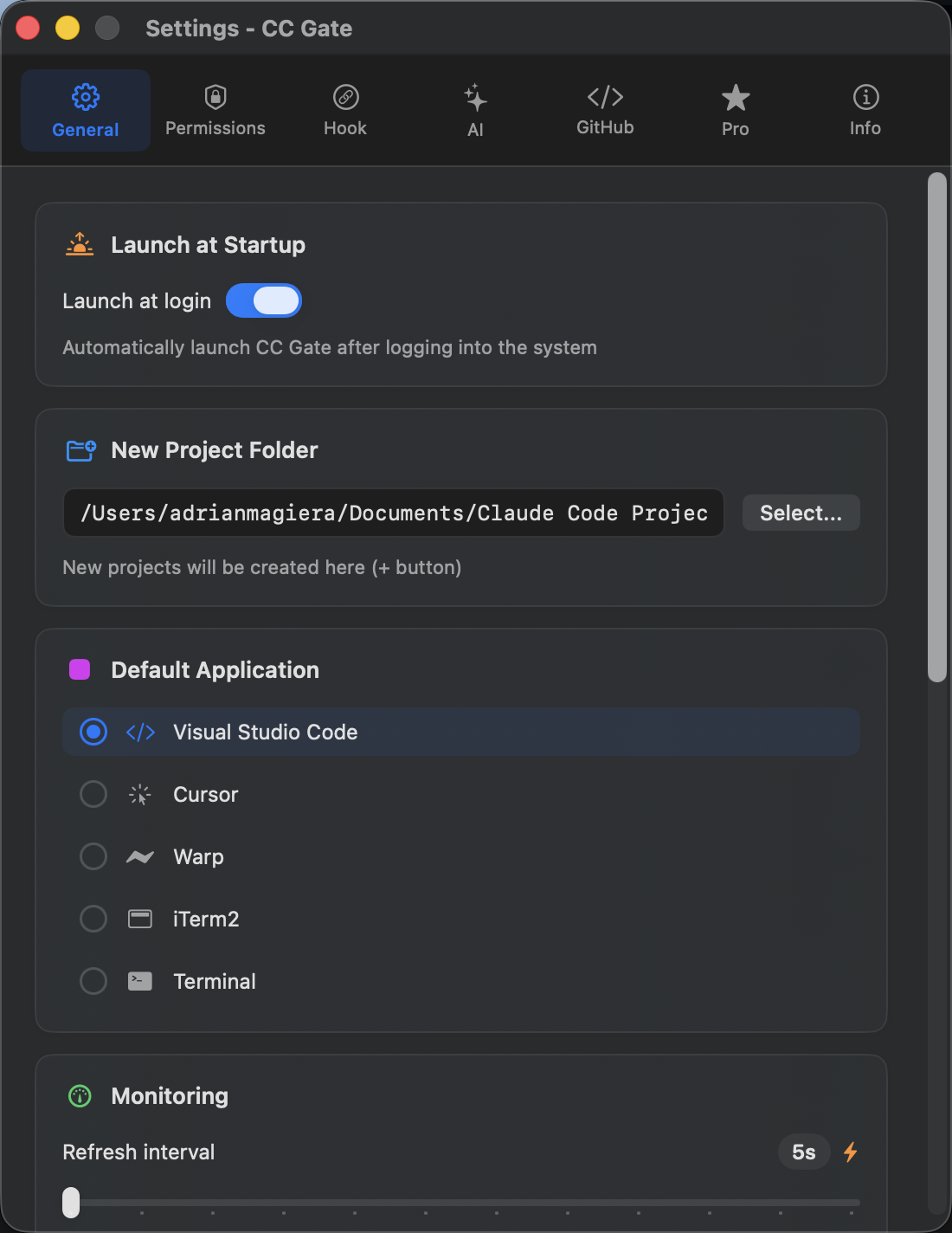The width and height of the screenshot is (952, 1233).
Task: Disable Launch at login
Action: (263, 300)
